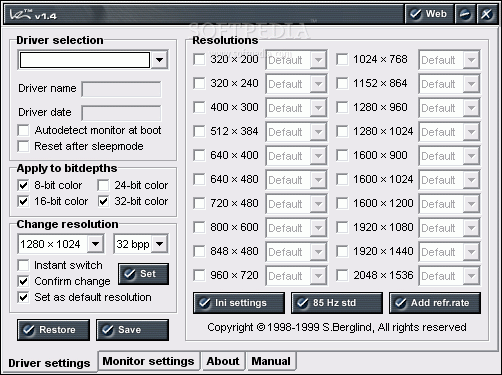
Task: Expand refresh rate dropdown for 1152 × 864
Action: coord(471,84)
